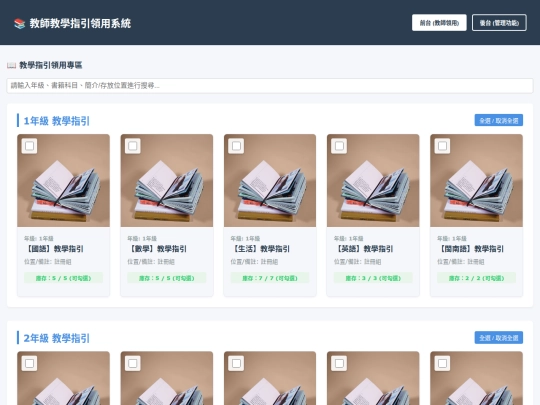Switch to 後台 (管理功能) view
Image resolution: width=540 pixels, height=405 pixels.
pyautogui.click(x=499, y=23)
